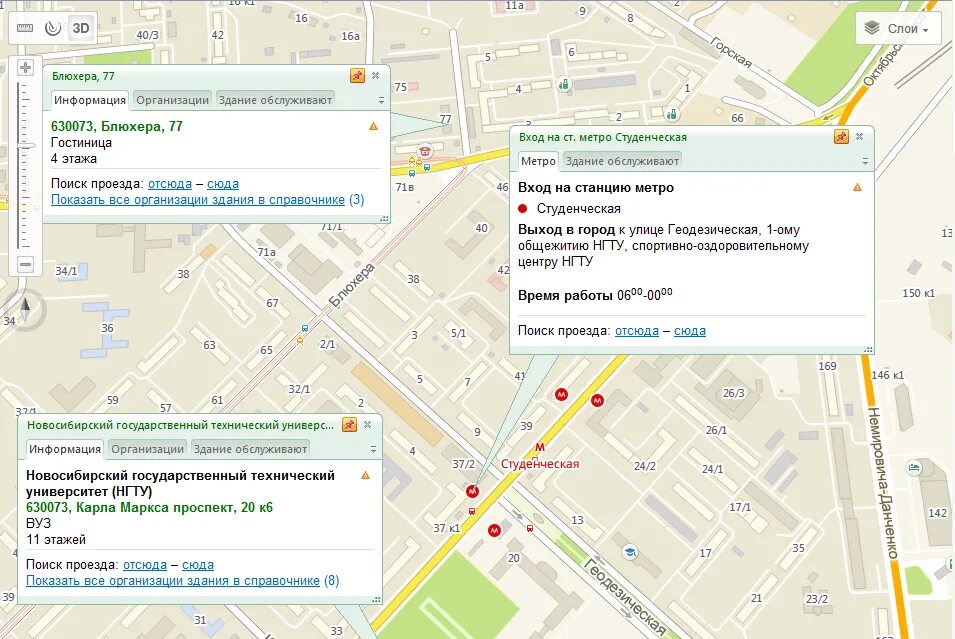Close the НГТУ university info card

tap(367, 425)
